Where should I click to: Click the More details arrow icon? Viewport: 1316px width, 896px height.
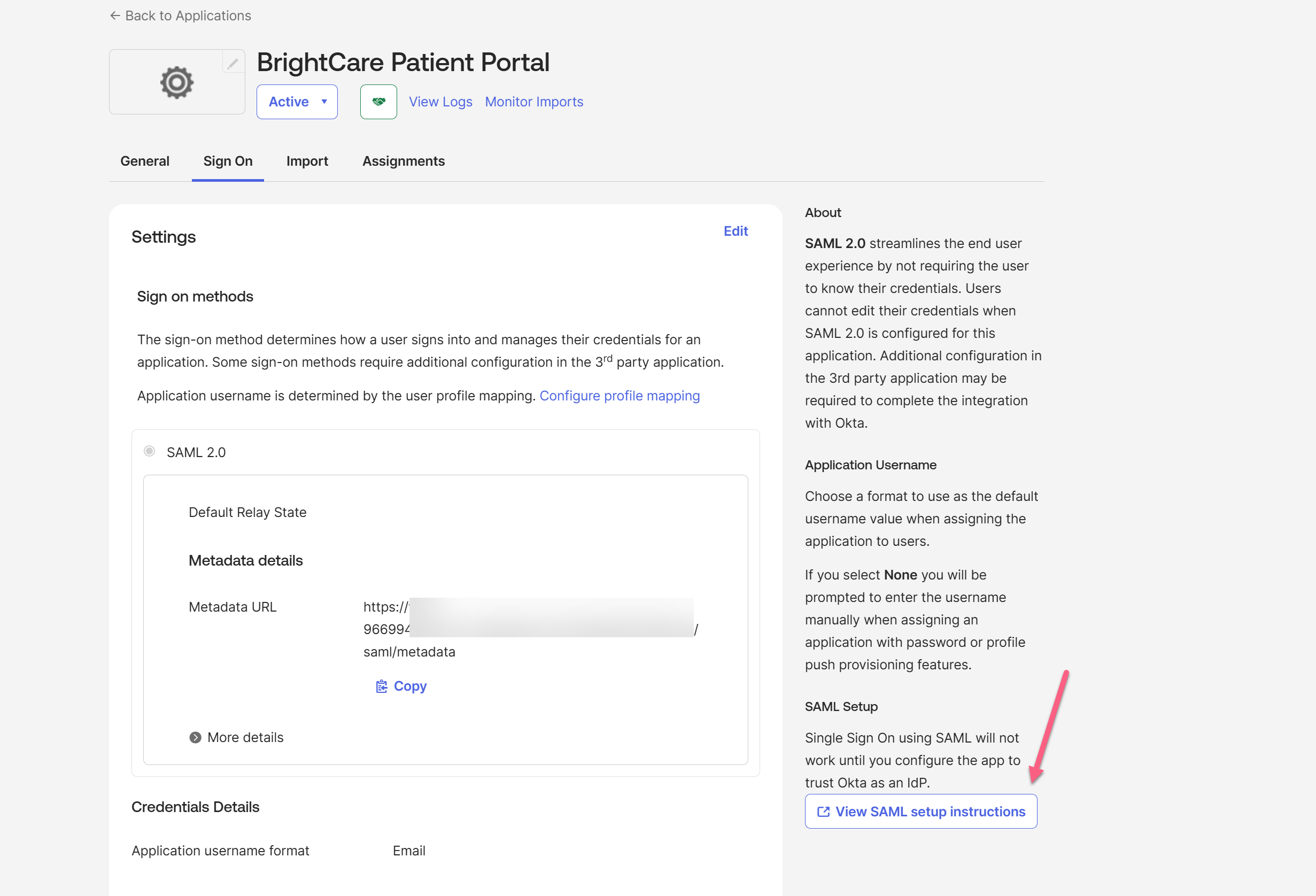(x=195, y=737)
